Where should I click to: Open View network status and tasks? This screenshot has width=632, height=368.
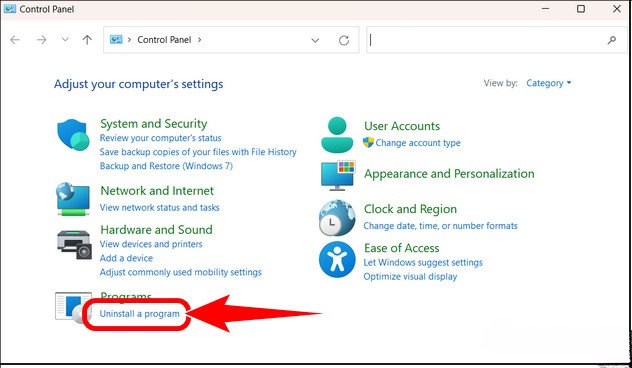click(160, 208)
